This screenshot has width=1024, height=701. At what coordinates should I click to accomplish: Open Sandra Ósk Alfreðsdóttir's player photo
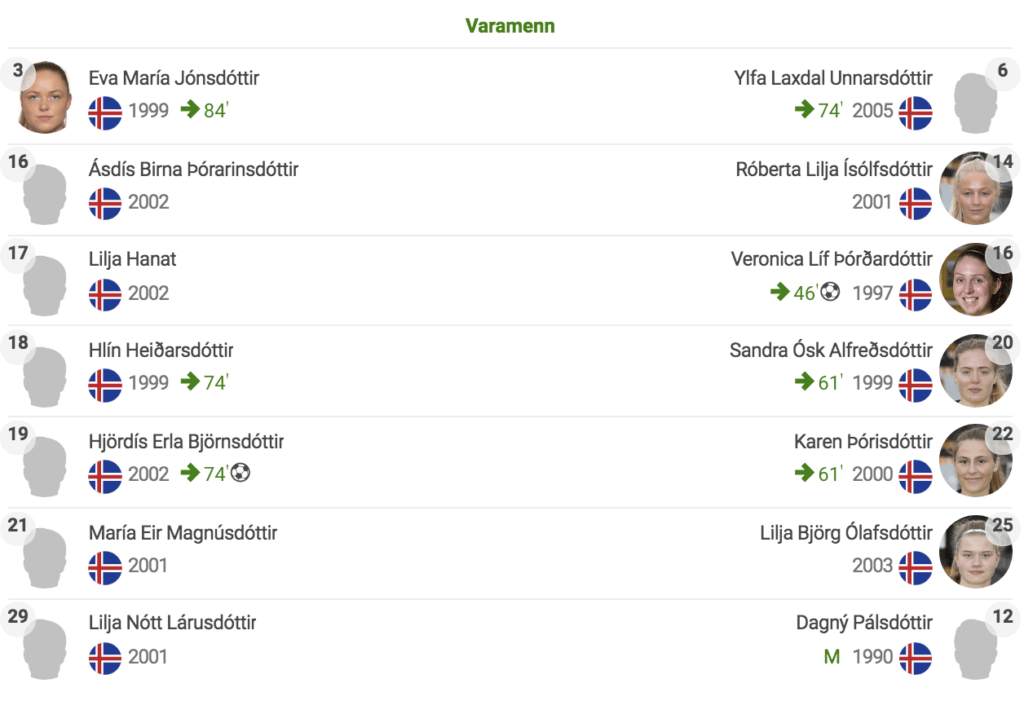976,370
